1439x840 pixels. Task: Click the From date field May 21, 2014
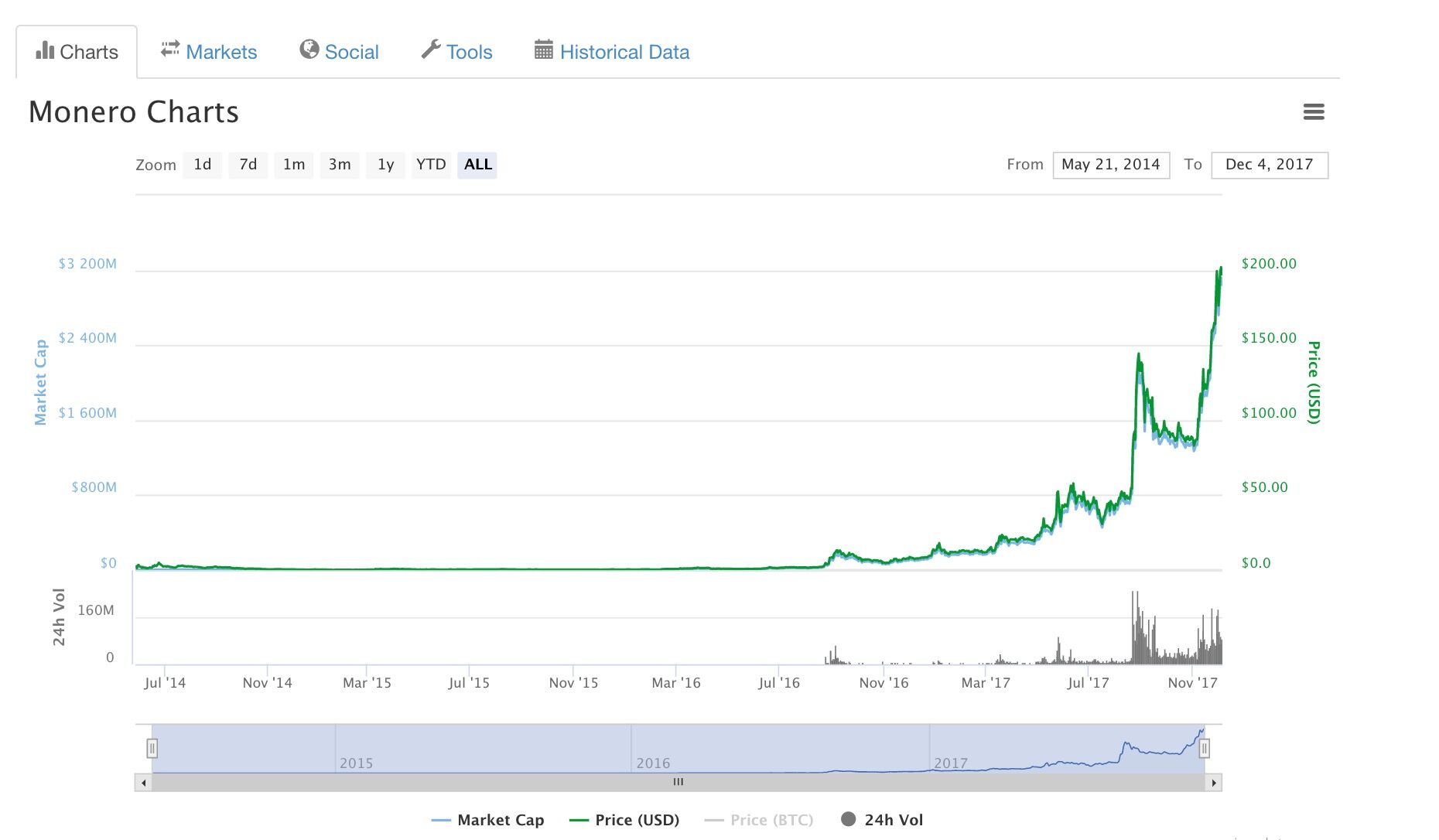pos(1111,165)
